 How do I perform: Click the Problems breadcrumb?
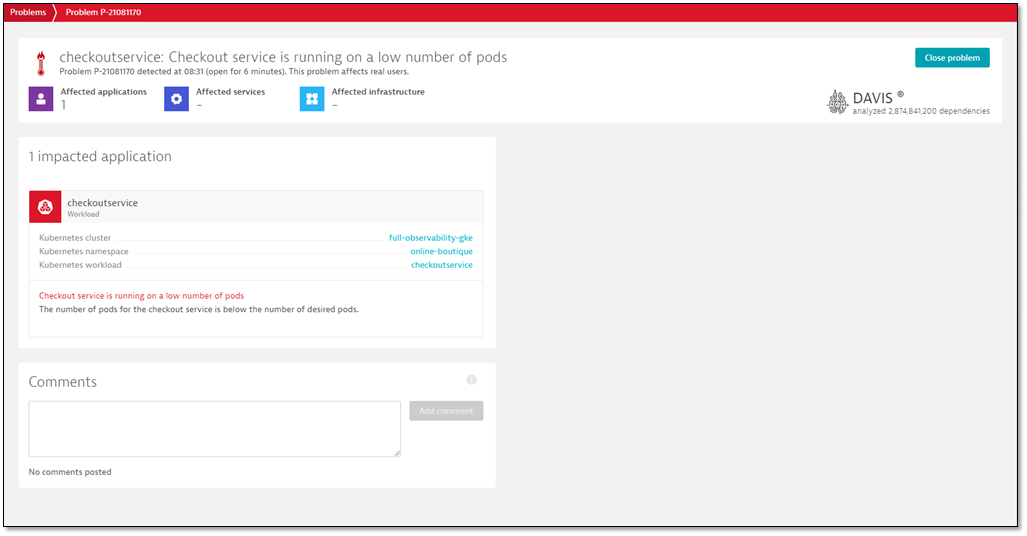pyautogui.click(x=28, y=12)
